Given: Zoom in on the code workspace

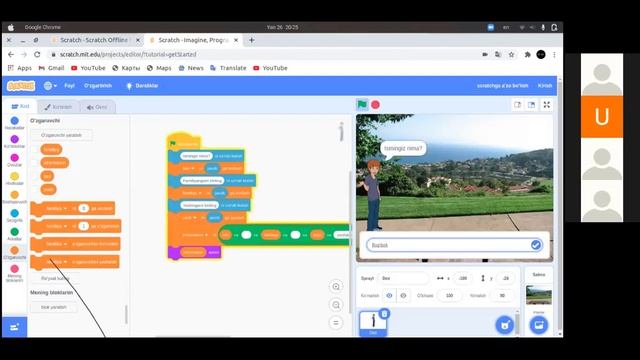Looking at the screenshot, I should coord(336,287).
